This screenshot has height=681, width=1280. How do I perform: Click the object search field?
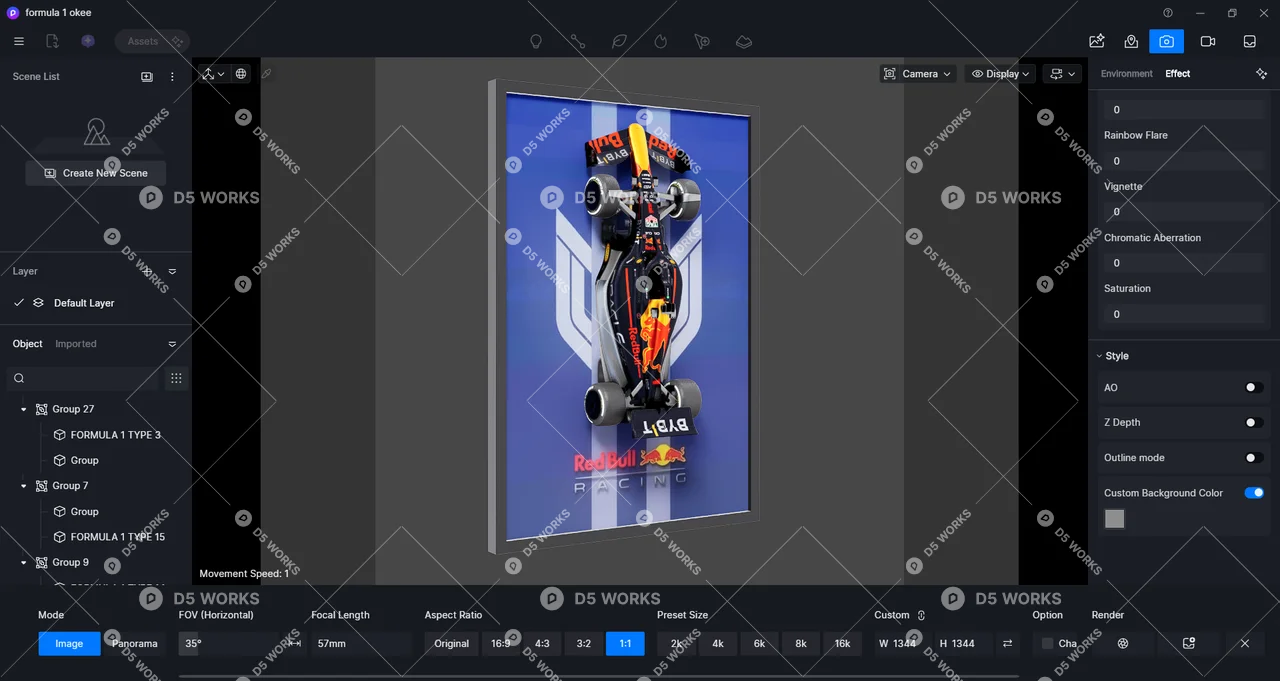(x=83, y=378)
